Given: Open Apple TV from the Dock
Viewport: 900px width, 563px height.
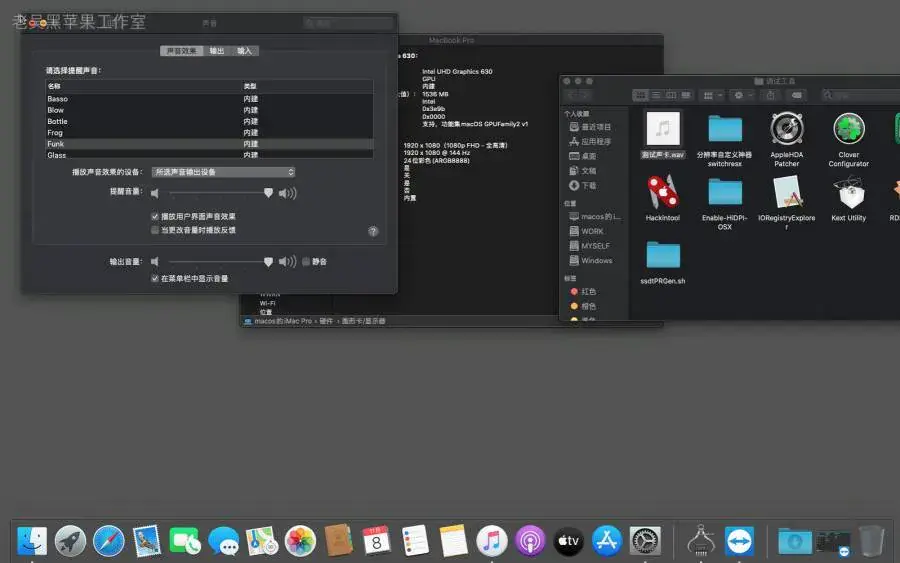Looking at the screenshot, I should click(x=568, y=541).
